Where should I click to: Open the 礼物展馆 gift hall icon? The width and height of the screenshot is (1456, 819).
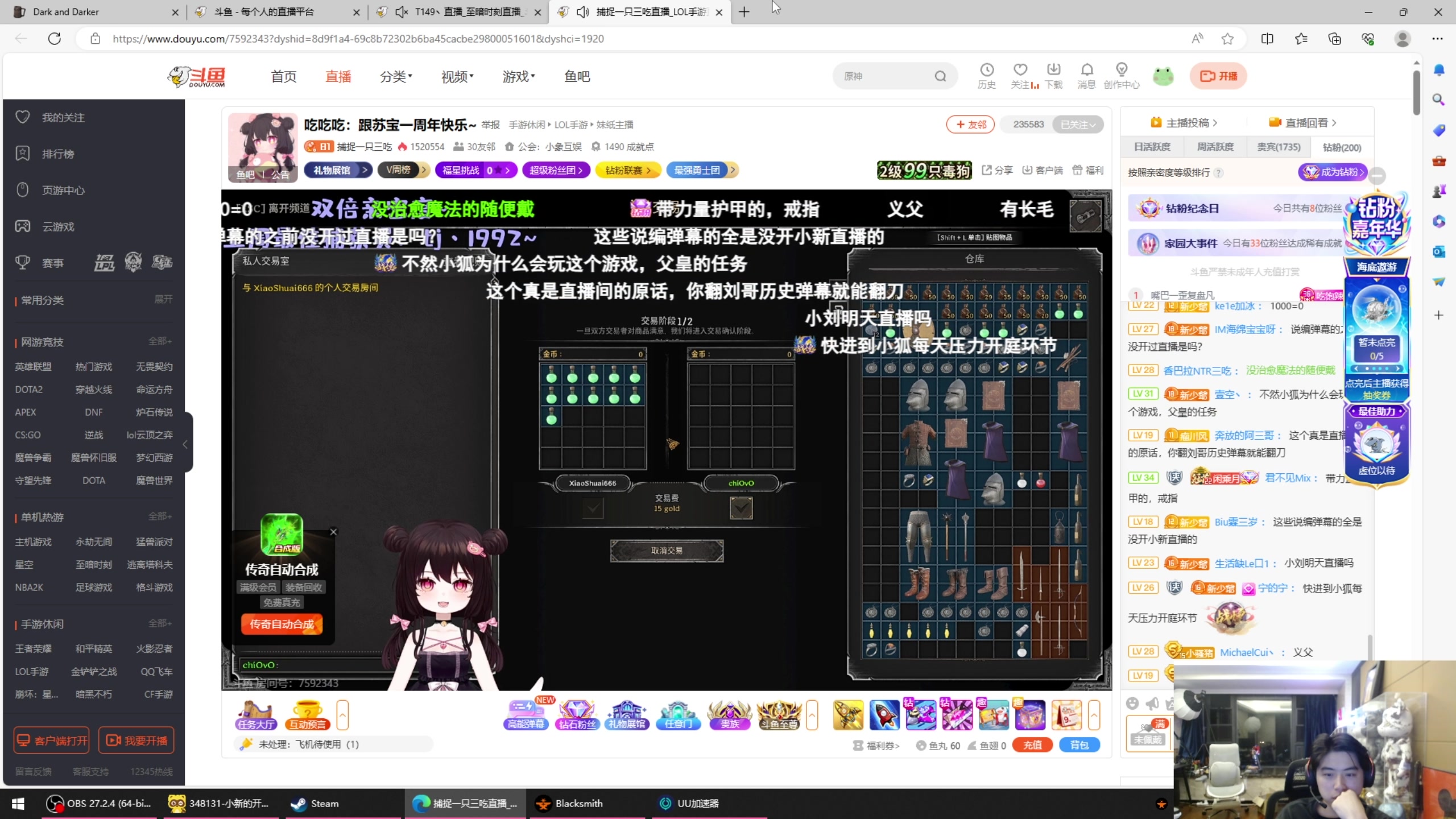pos(626,715)
